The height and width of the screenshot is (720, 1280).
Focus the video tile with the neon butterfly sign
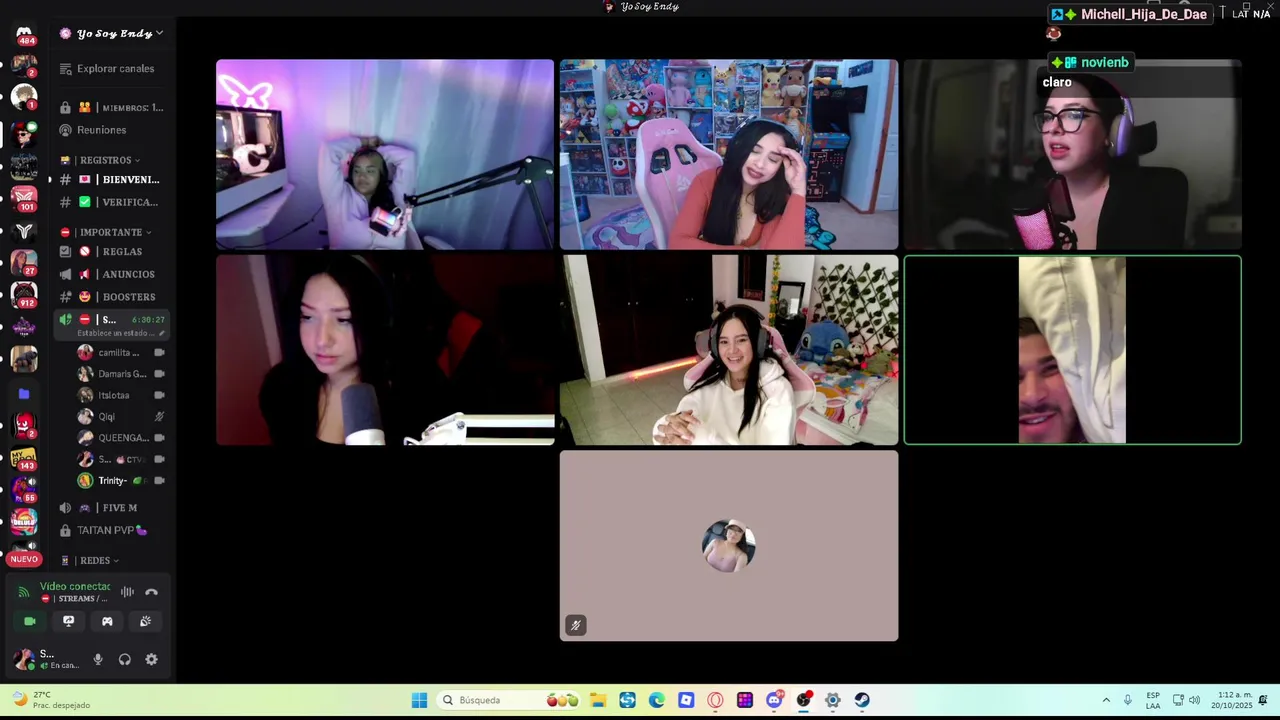coord(385,154)
